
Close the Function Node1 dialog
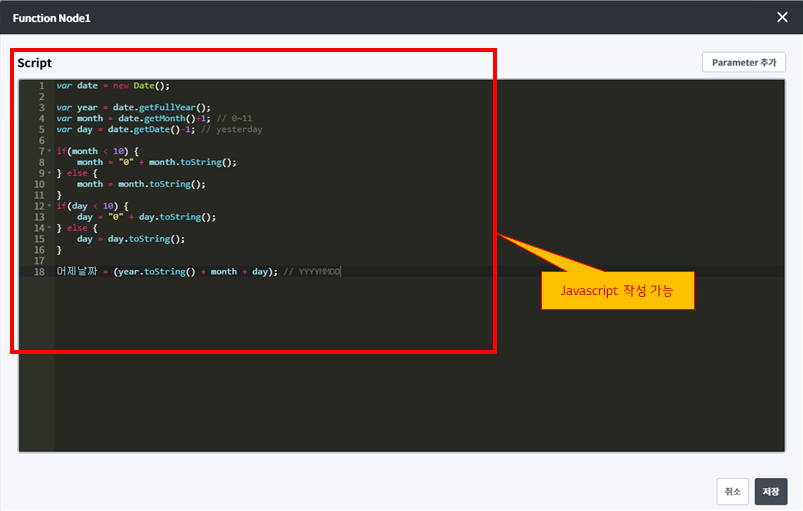tap(782, 17)
